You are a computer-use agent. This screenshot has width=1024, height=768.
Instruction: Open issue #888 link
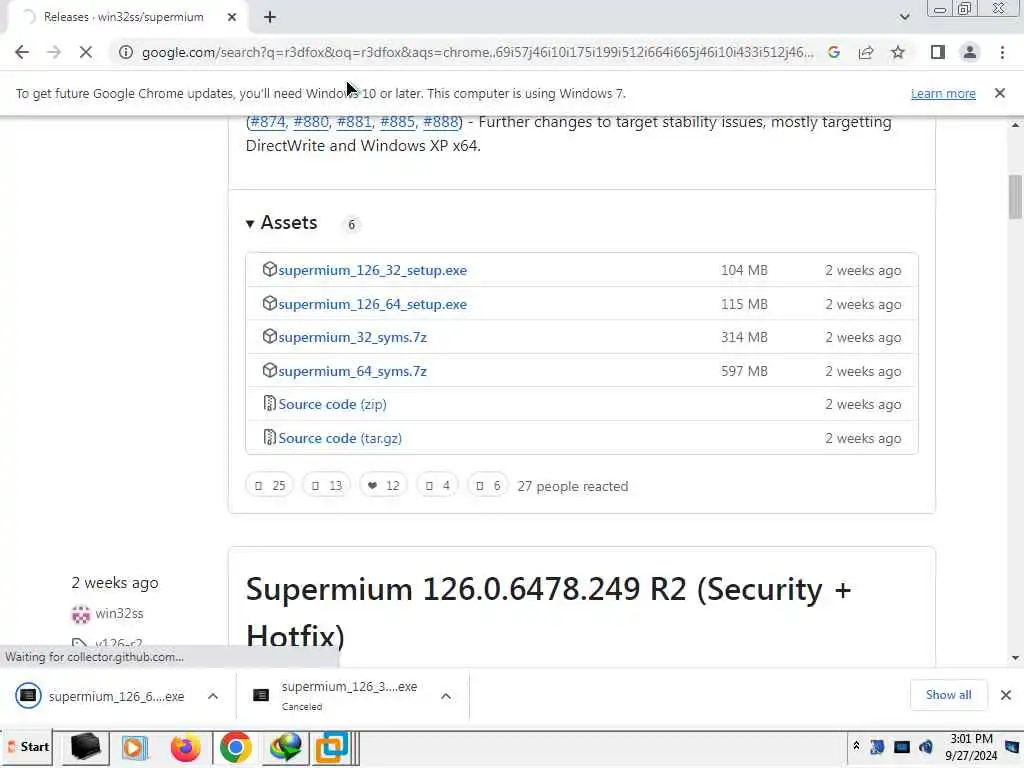point(441,122)
